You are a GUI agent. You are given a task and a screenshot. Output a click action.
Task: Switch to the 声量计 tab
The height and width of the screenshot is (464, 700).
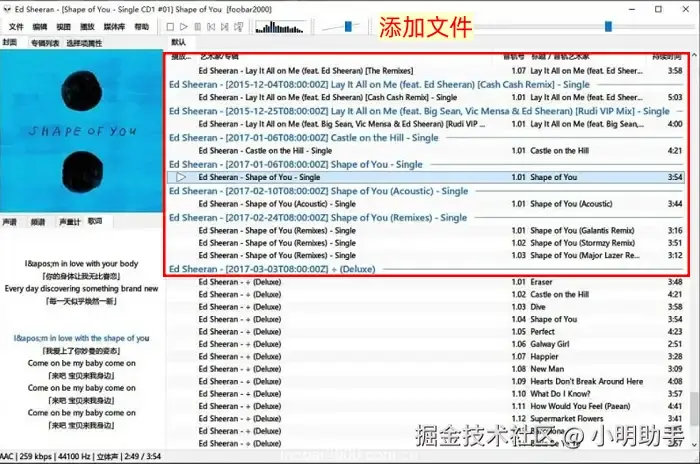(x=70, y=222)
